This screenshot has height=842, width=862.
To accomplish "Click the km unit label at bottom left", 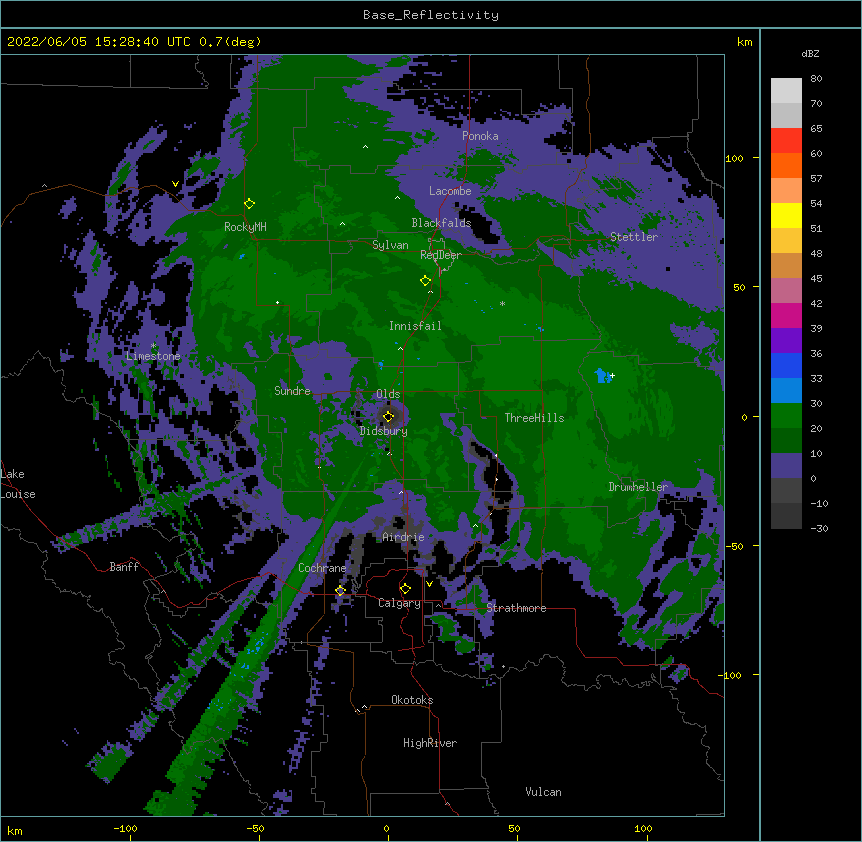I will (x=14, y=831).
